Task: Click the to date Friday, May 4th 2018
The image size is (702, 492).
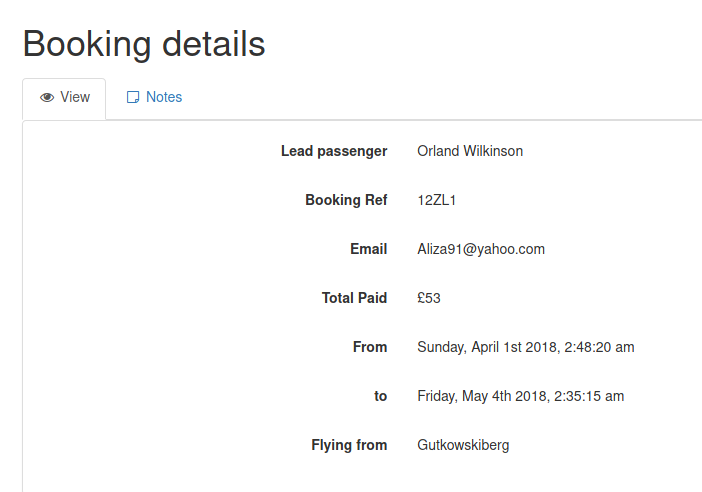Action: tap(521, 396)
